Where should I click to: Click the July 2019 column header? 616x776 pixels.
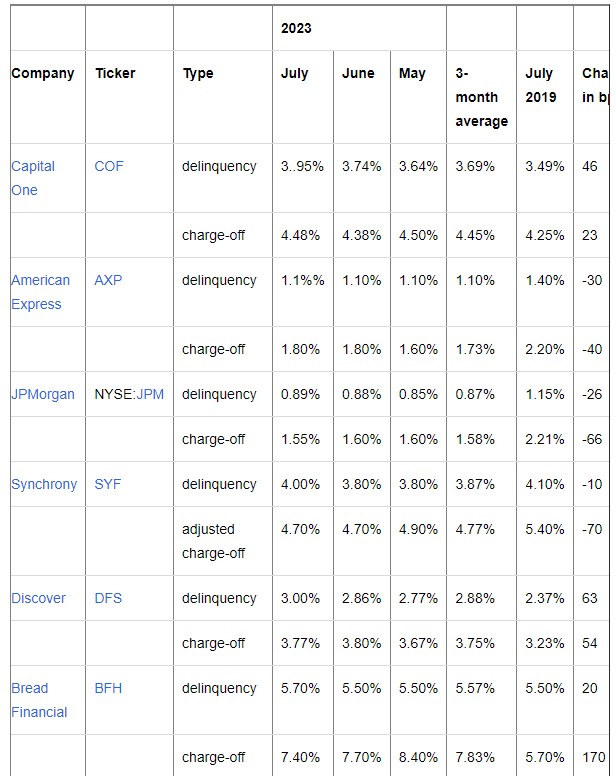click(540, 86)
